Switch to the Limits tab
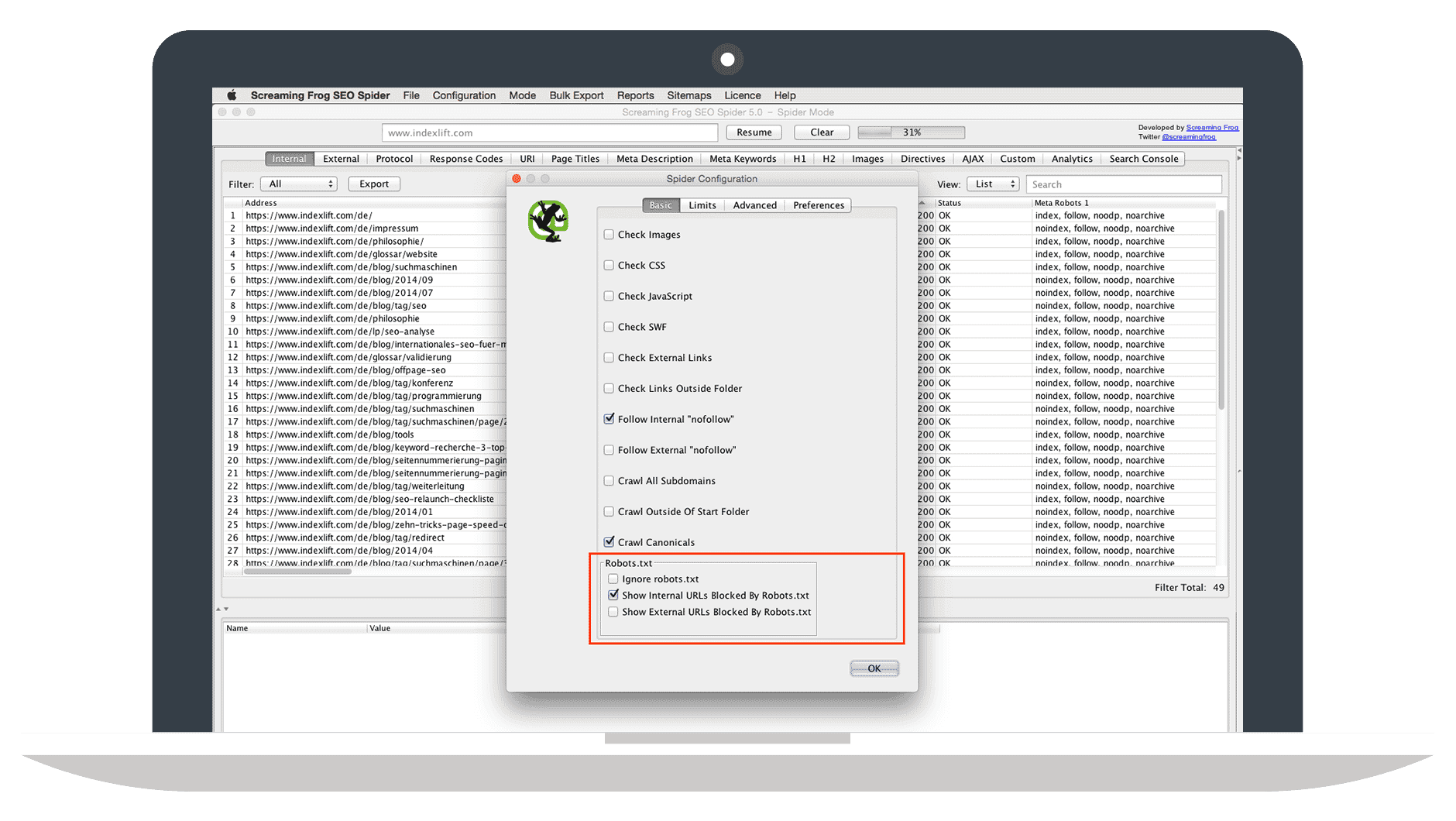The height and width of the screenshot is (821, 1456). 702,205
